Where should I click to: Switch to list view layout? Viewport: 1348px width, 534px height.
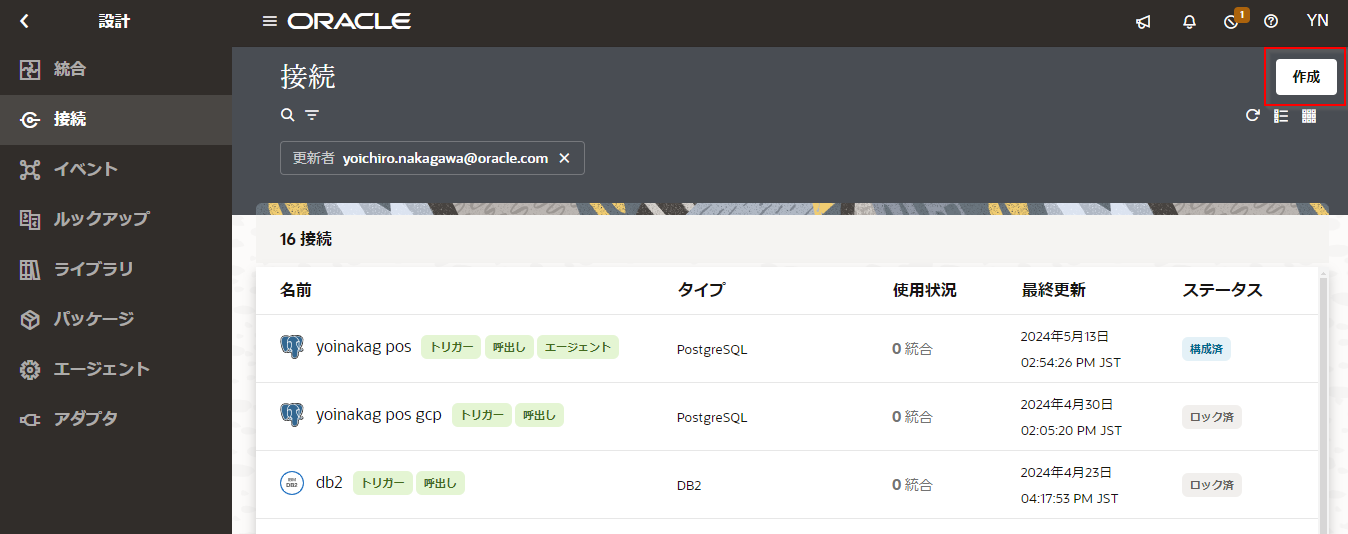click(x=1281, y=116)
